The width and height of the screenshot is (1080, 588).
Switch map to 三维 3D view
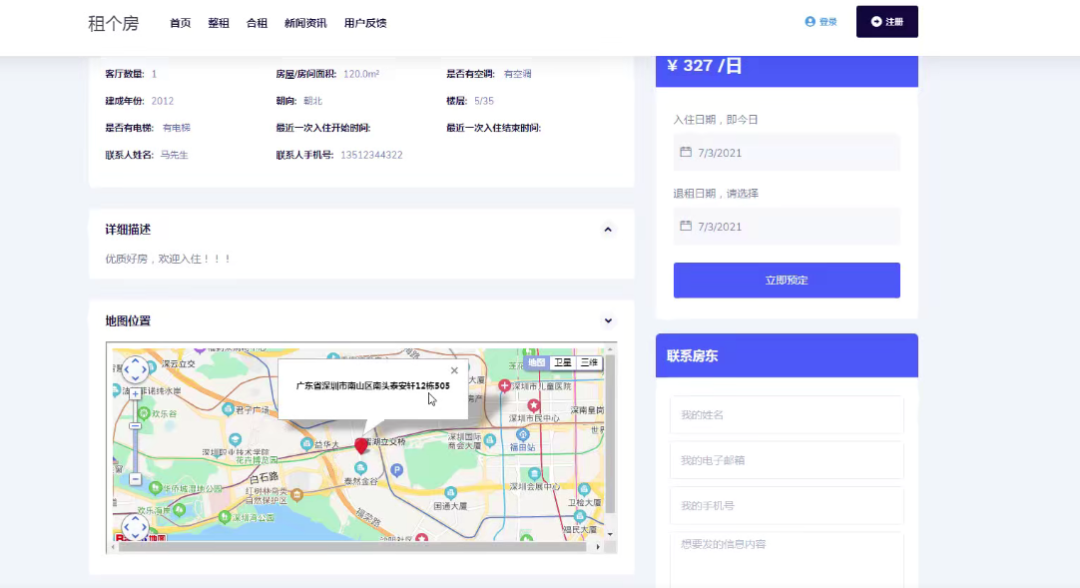590,362
